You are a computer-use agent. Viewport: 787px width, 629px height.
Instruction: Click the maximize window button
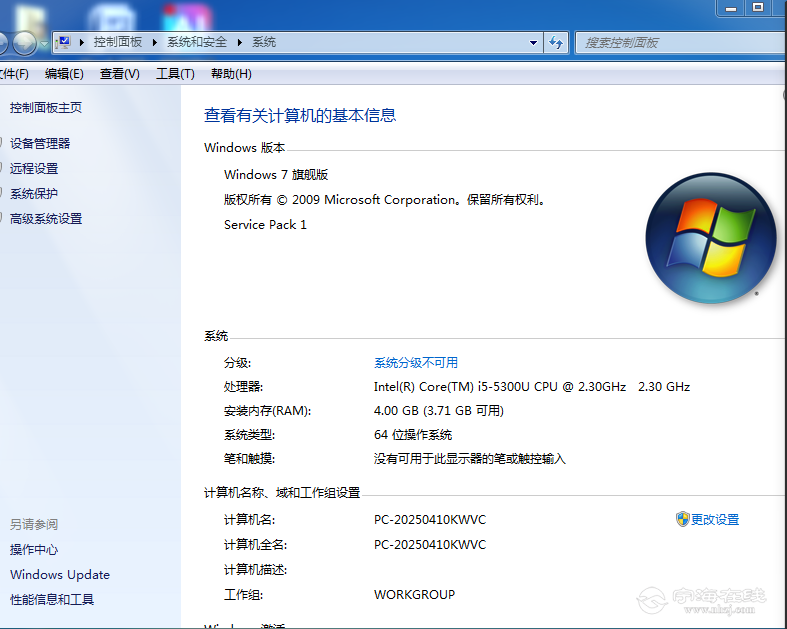tap(757, 8)
